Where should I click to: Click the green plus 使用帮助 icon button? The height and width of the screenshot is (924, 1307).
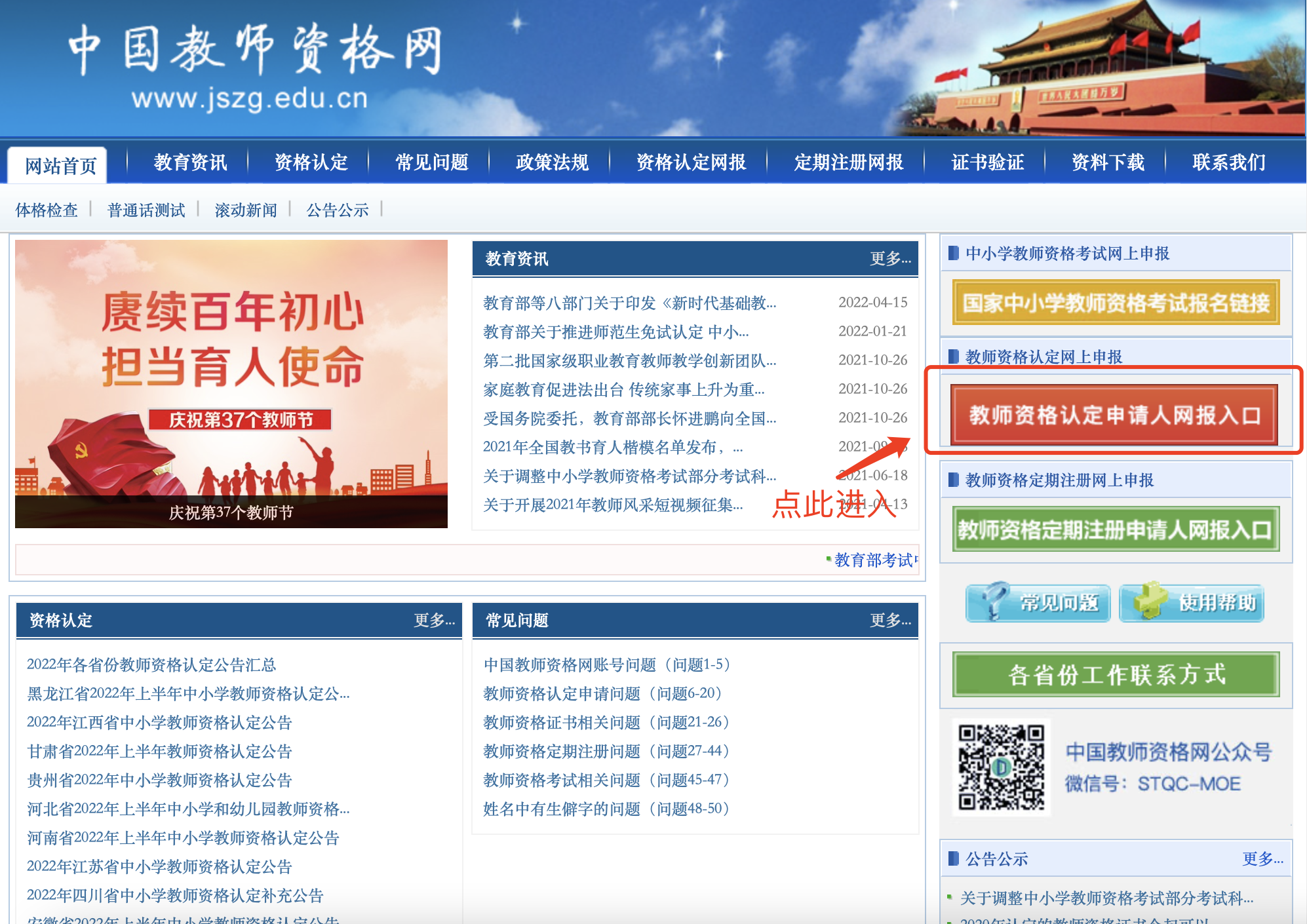(x=1191, y=602)
